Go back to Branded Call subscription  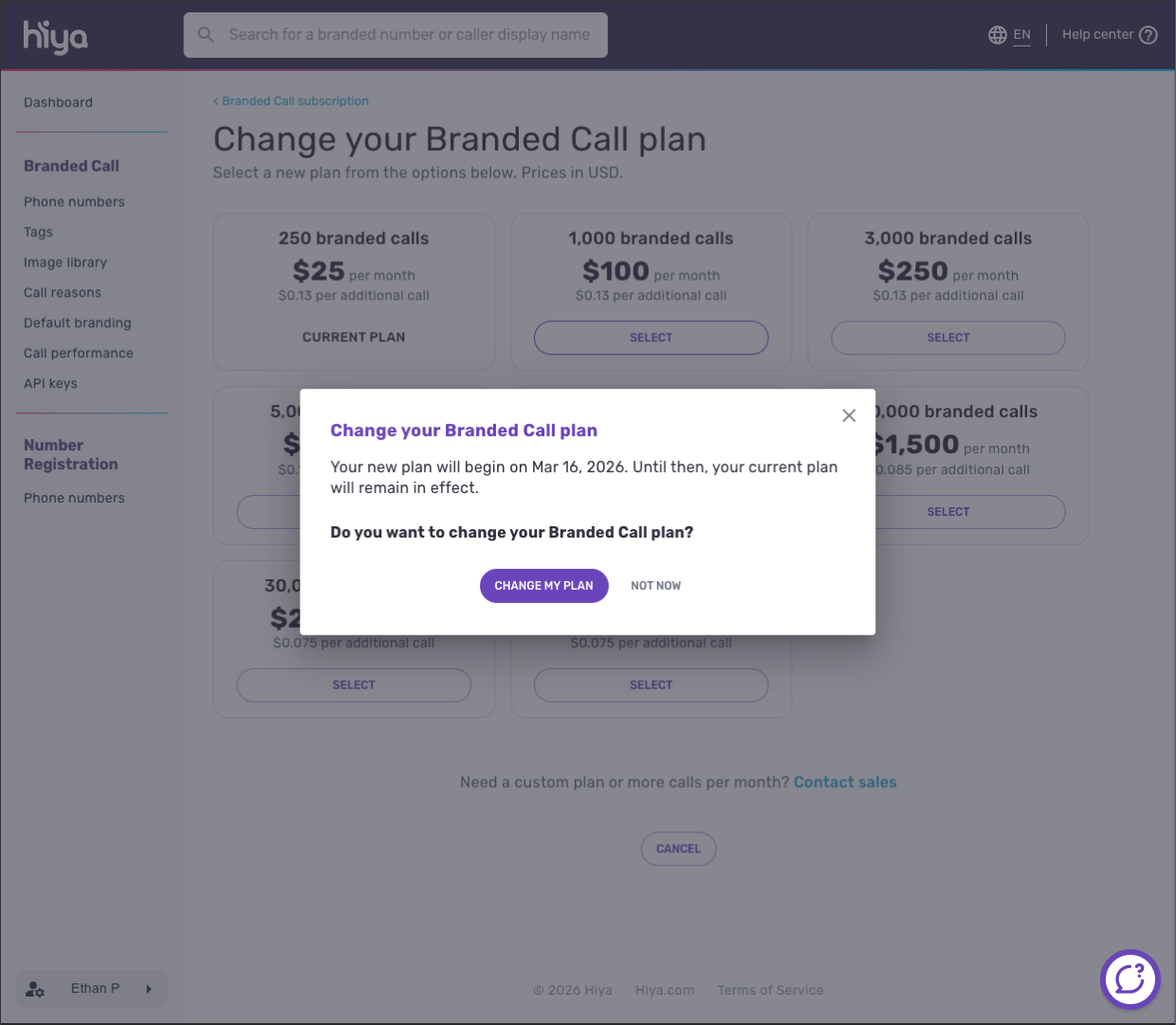click(x=294, y=101)
